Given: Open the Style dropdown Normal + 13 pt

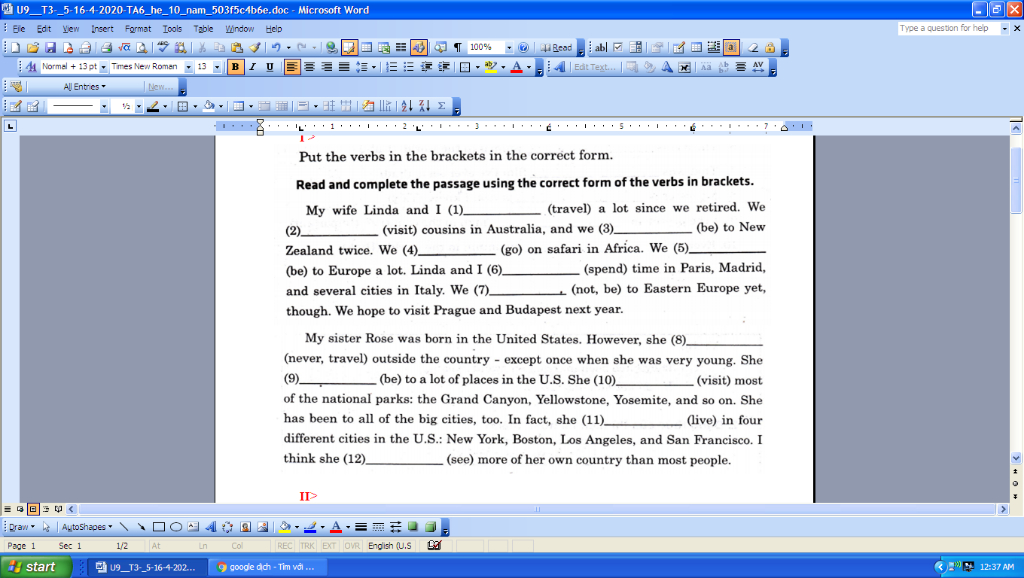Looking at the screenshot, I should click(x=103, y=67).
